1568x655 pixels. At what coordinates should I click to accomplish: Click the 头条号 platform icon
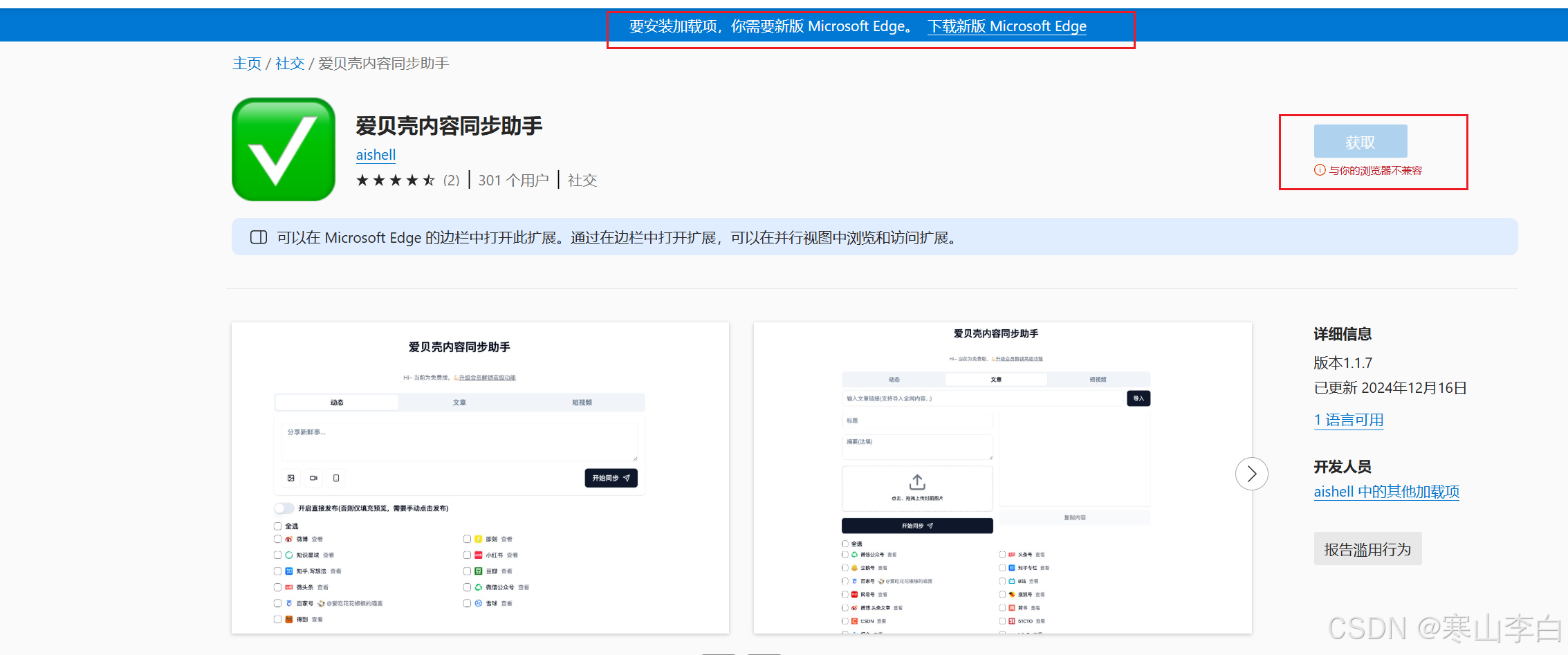[1012, 555]
